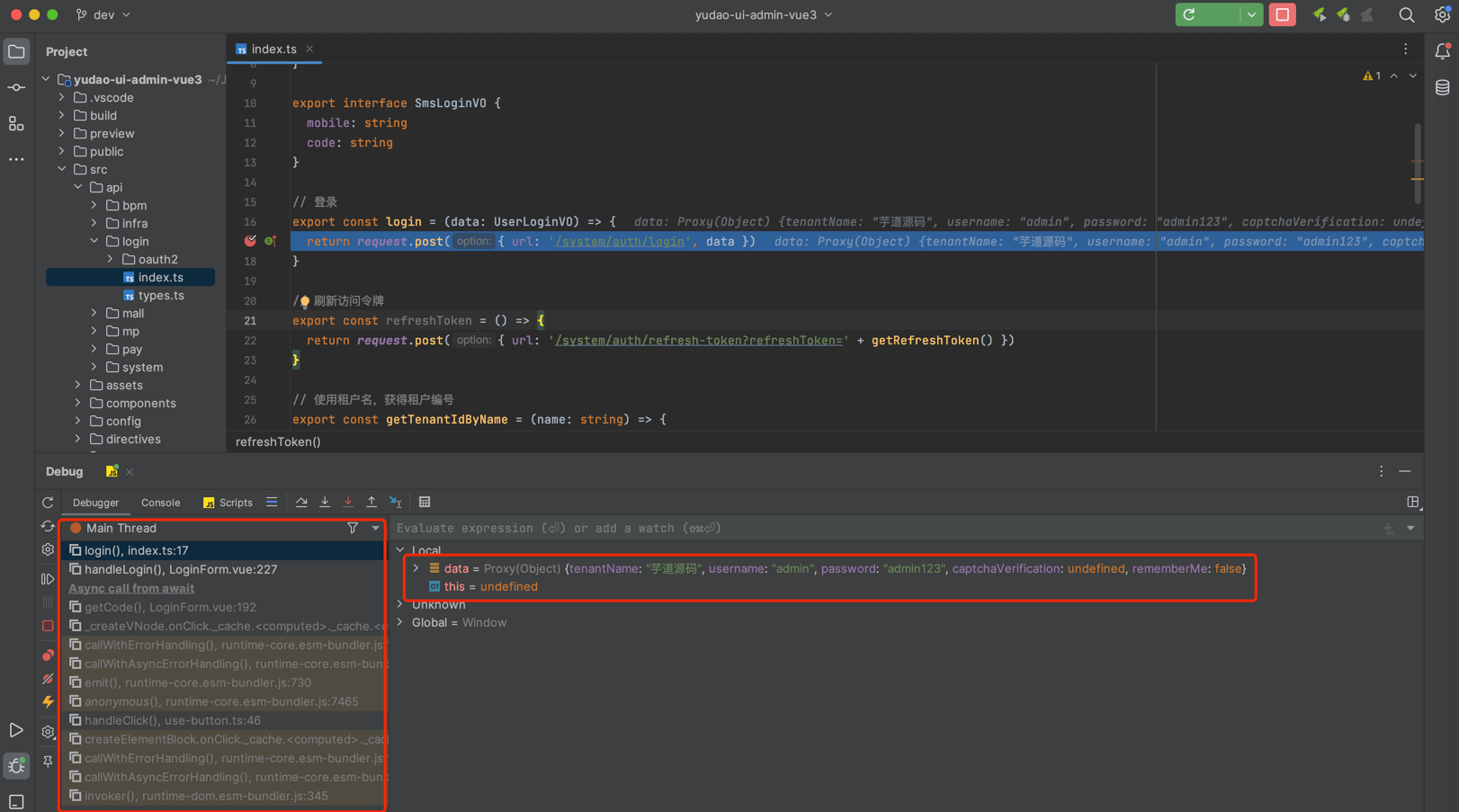The height and width of the screenshot is (812, 1459).
Task: Expand the mall folder in project tree
Action: pyautogui.click(x=94, y=313)
